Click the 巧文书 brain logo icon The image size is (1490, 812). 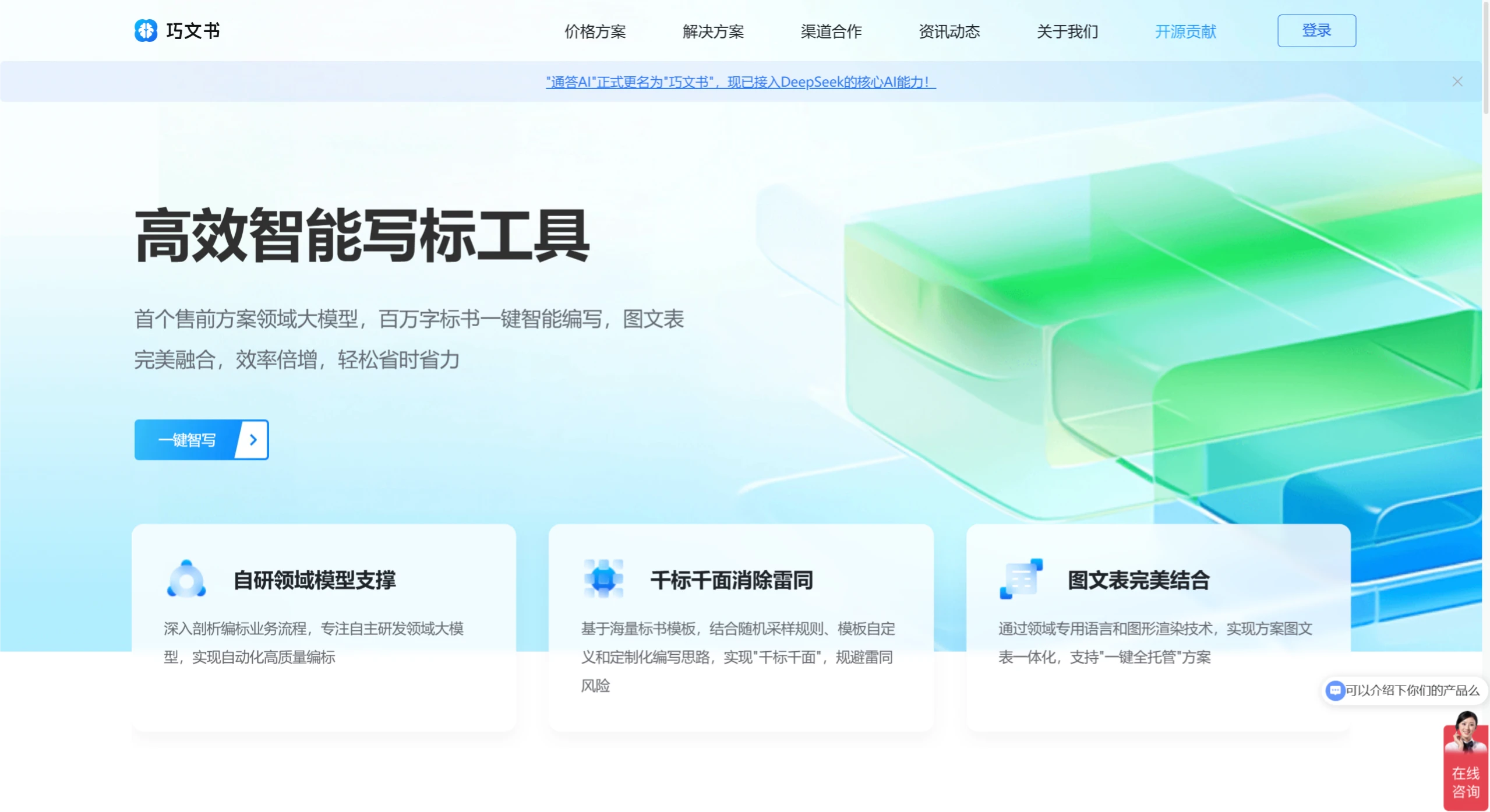click(146, 30)
